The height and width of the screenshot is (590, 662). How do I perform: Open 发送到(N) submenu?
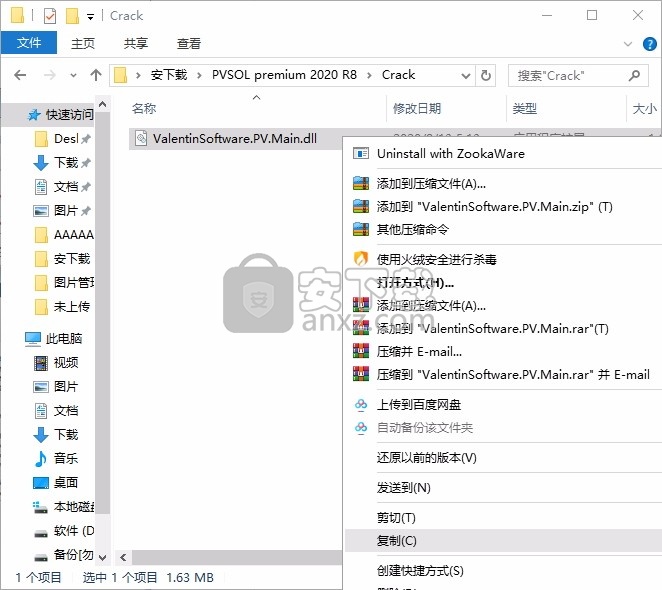pos(503,488)
